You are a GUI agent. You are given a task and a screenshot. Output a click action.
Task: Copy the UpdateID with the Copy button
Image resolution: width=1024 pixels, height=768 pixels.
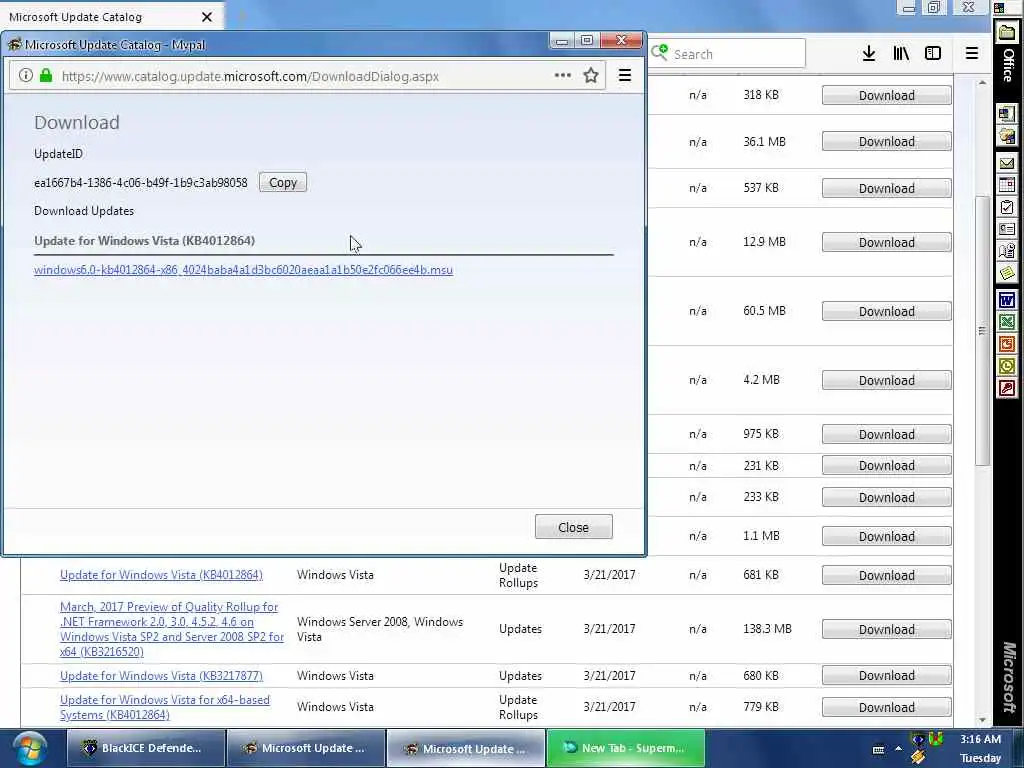tap(283, 182)
